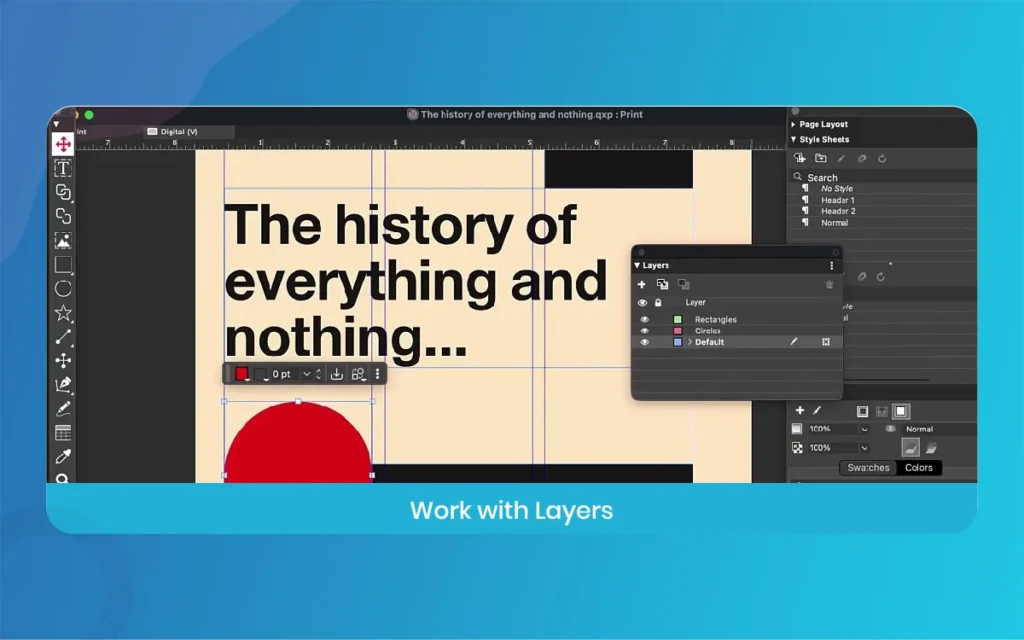1024x640 pixels.
Task: Select the Text Unlinking tool
Action: (63, 216)
